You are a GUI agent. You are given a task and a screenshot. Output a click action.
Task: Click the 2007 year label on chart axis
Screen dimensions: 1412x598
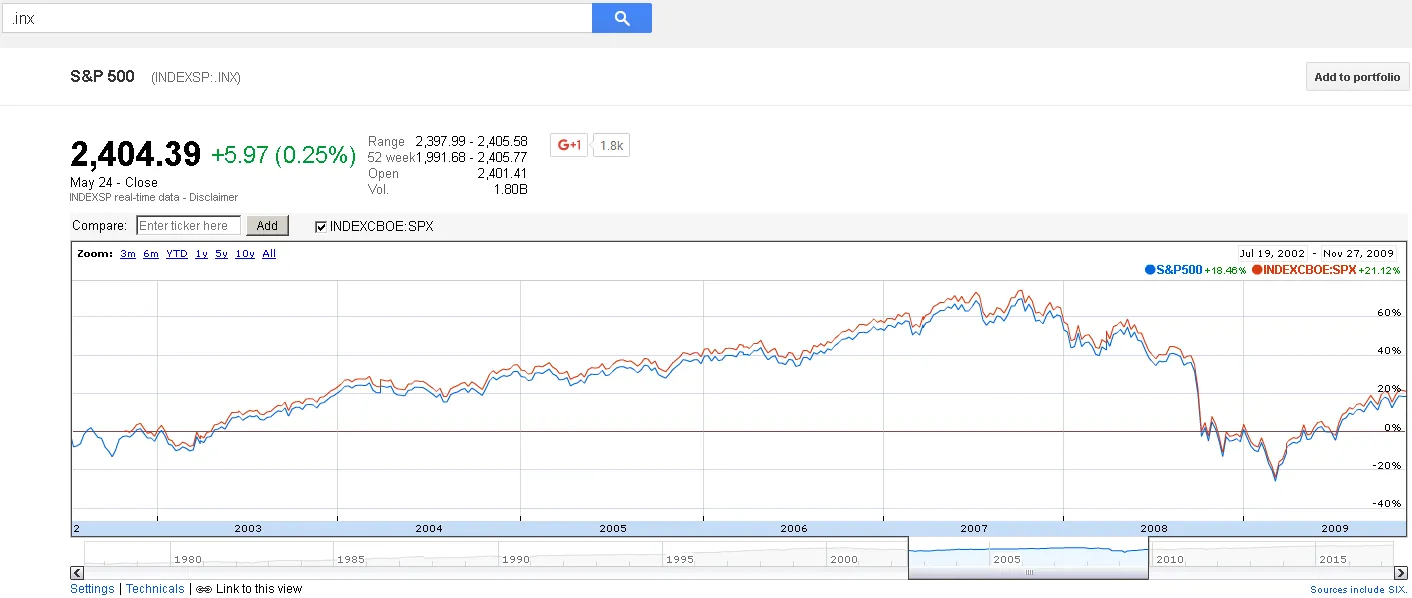[974, 529]
